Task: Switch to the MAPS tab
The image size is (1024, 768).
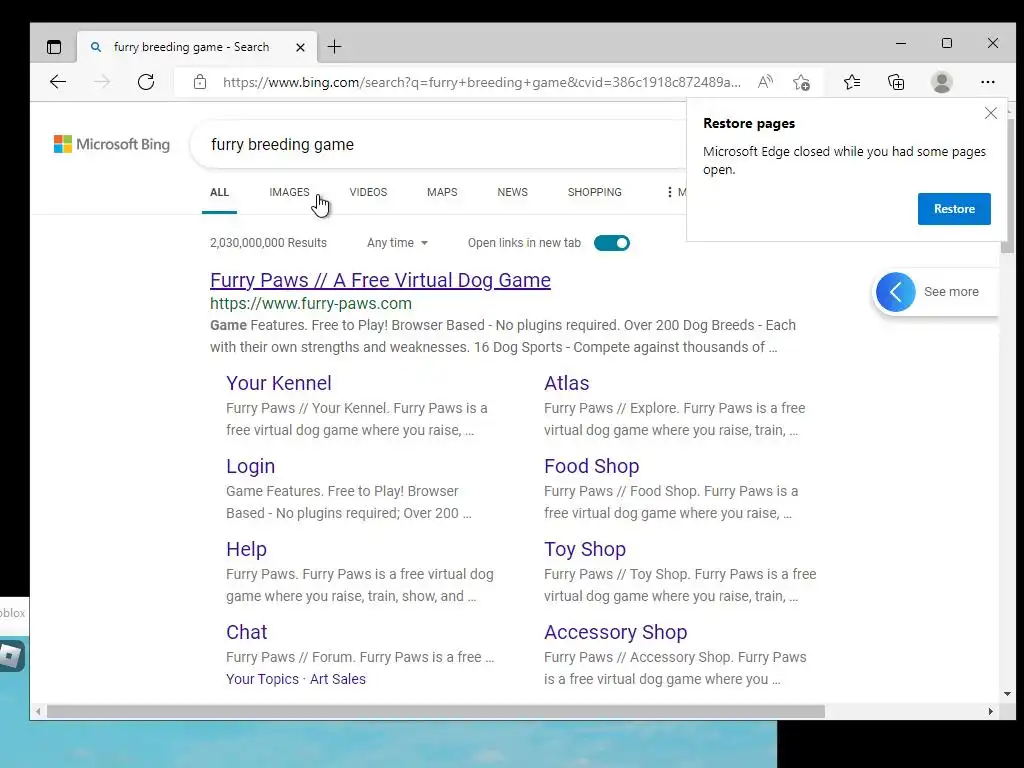Action: coord(442,192)
